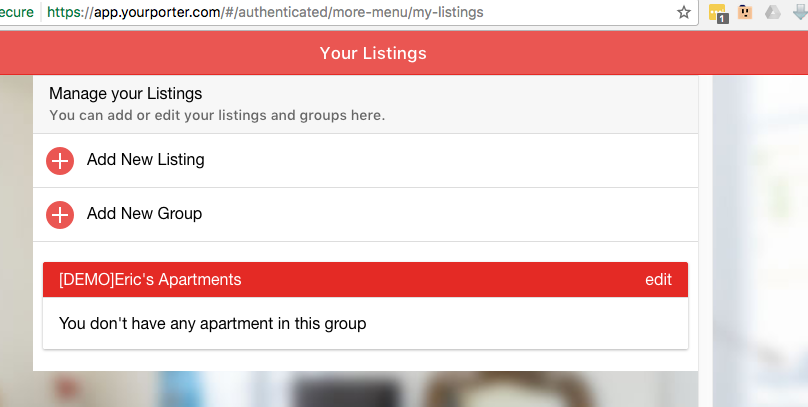808x407 pixels.
Task: Open the yellow password extension with badge
Action: tap(717, 12)
